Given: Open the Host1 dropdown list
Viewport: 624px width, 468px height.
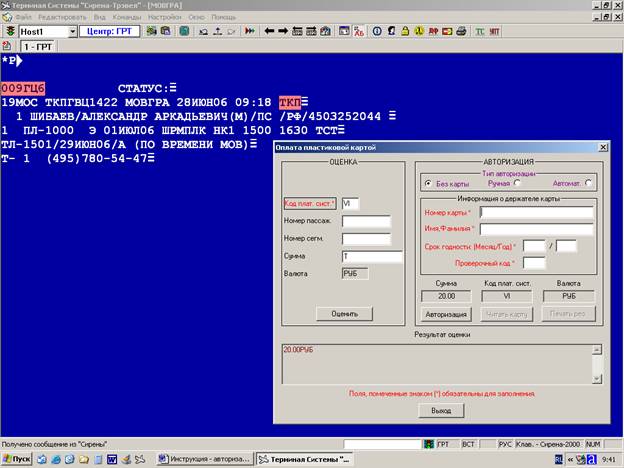Looking at the screenshot, I should coord(72,31).
